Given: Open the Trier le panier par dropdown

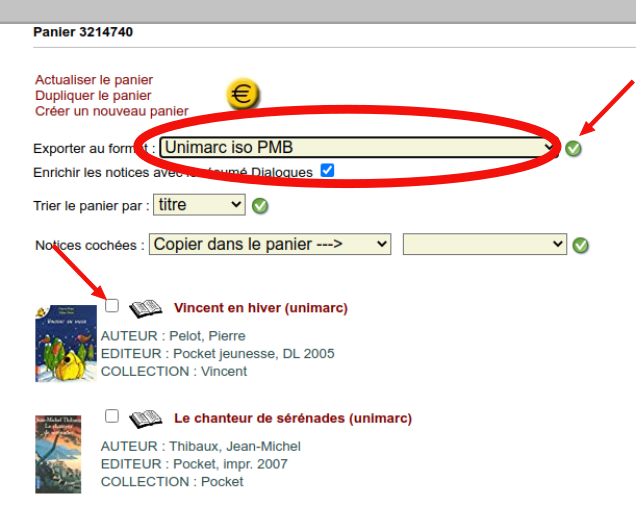Looking at the screenshot, I should point(200,205).
